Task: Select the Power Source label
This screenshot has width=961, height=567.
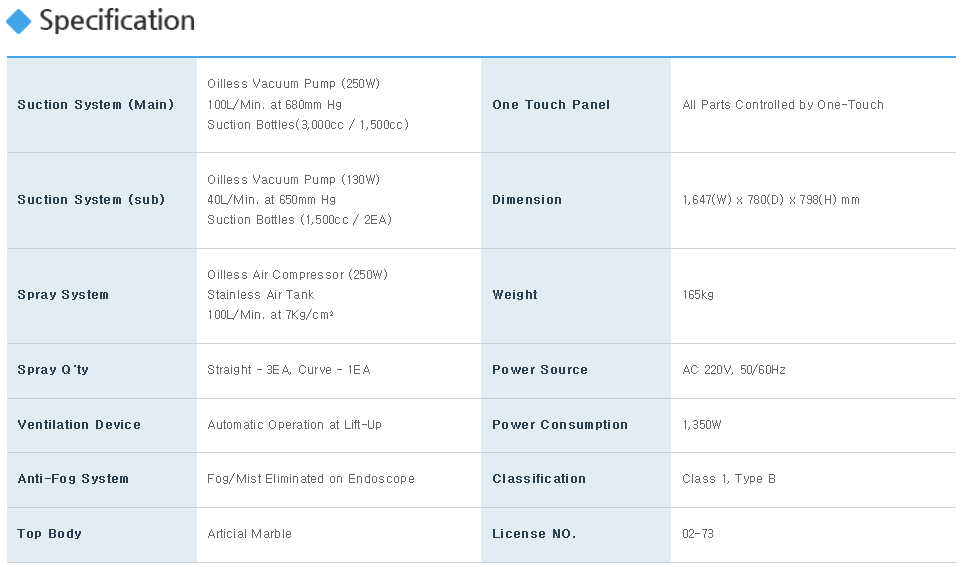Action: click(x=540, y=370)
